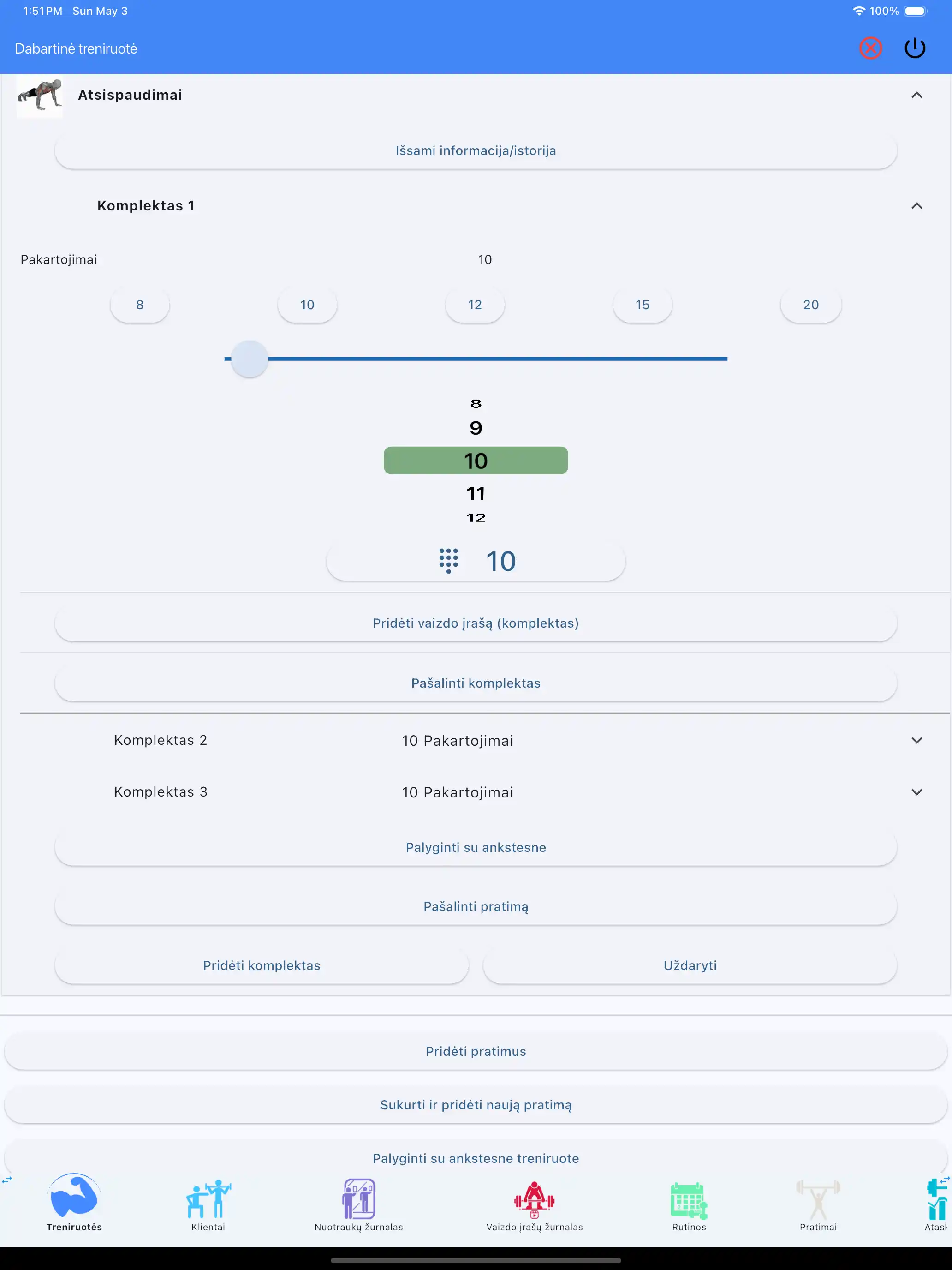Open the Atsispaudimai push-up thumbnail
Screen dimensions: 952x1270
[x=40, y=96]
